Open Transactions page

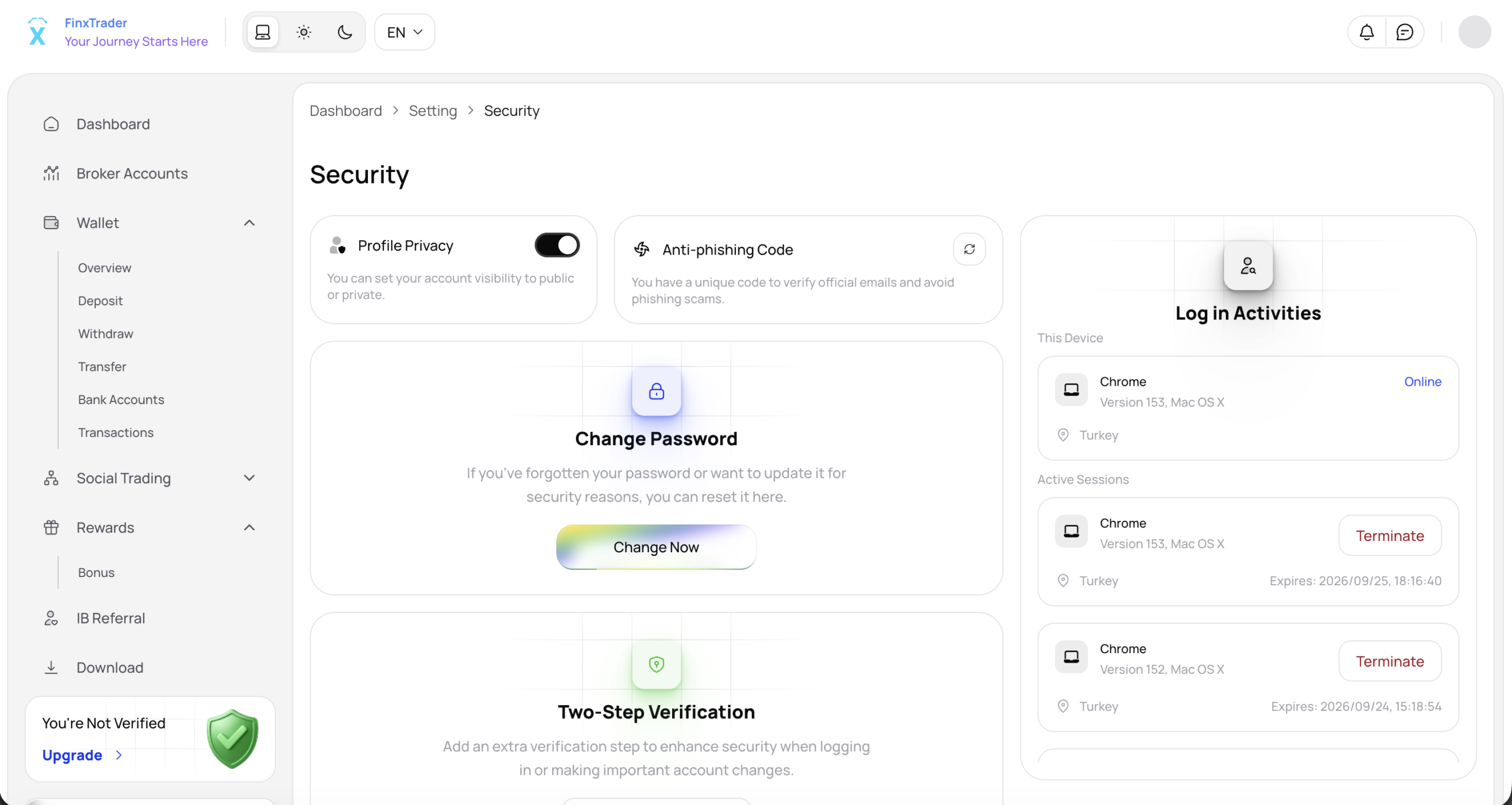(116, 433)
